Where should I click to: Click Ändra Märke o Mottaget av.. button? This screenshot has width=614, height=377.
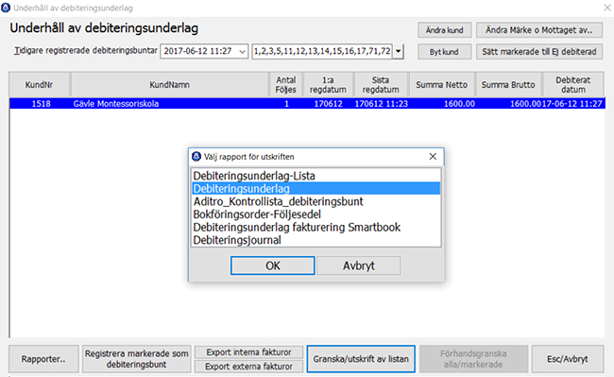[x=539, y=30]
